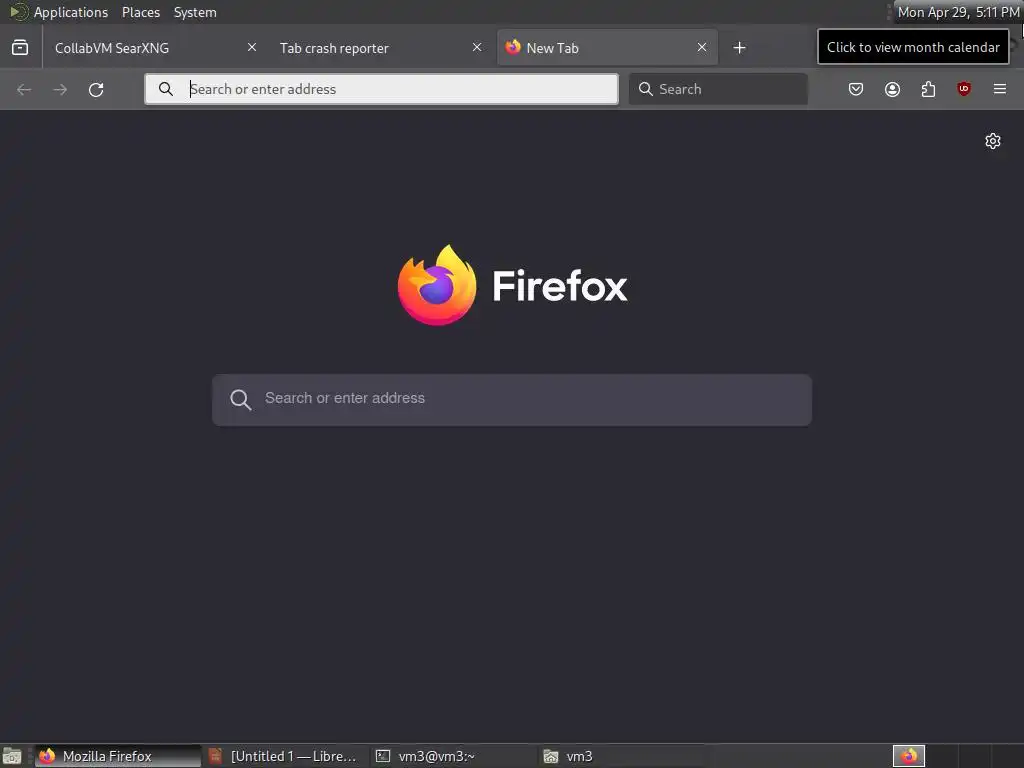Switch to the vm3@vm3 terminal window
The height and width of the screenshot is (768, 1024).
coord(453,756)
